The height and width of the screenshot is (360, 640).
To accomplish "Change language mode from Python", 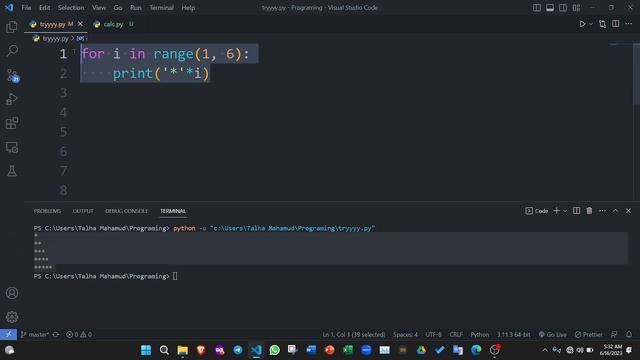I will (480, 334).
